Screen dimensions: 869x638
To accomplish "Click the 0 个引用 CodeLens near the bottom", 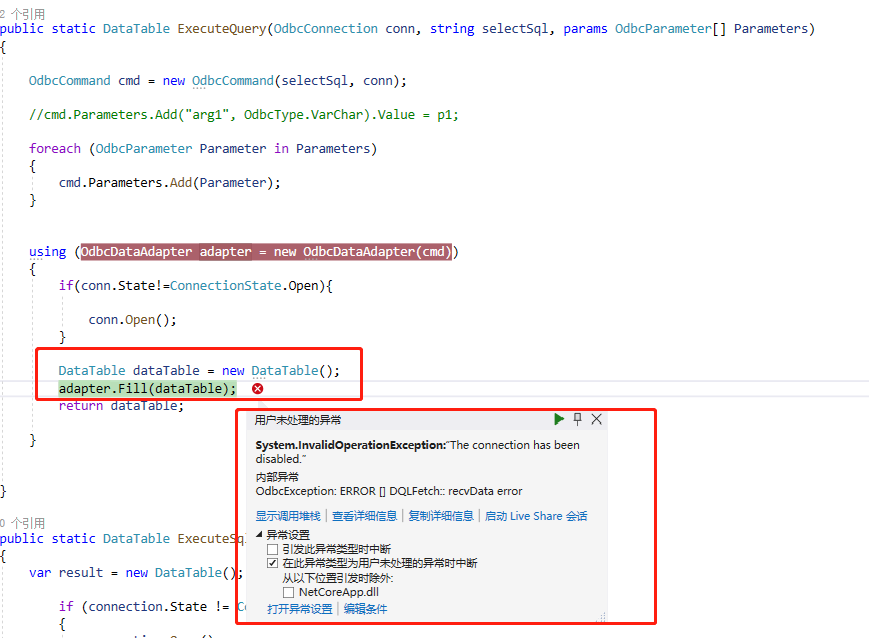I will [22, 523].
